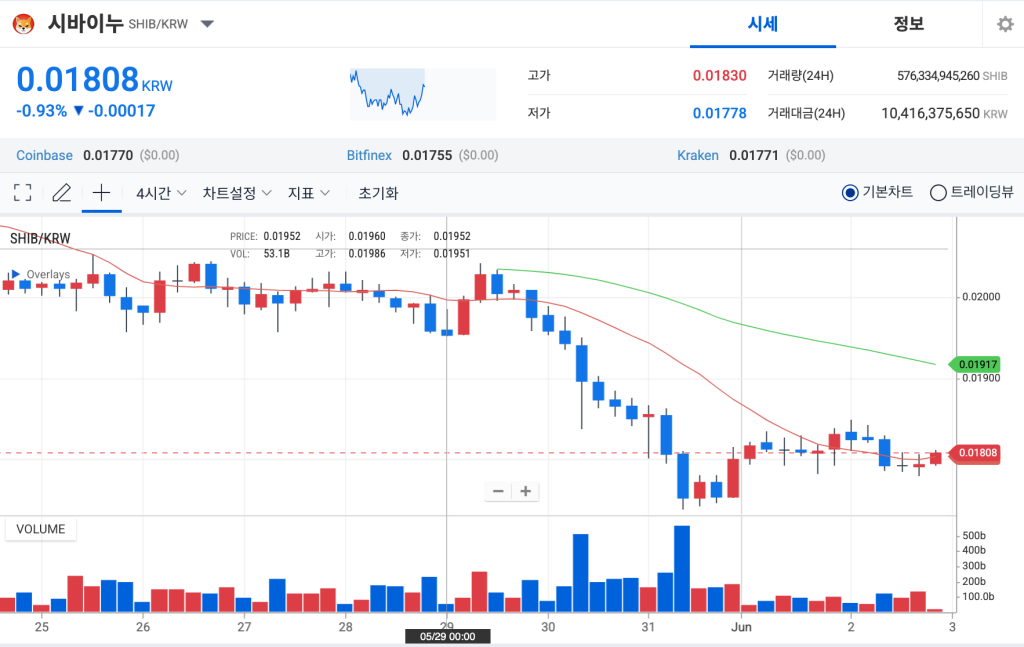Open SHIB/KRW market selector arrow
The width and height of the screenshot is (1024, 647).
pyautogui.click(x=207, y=24)
